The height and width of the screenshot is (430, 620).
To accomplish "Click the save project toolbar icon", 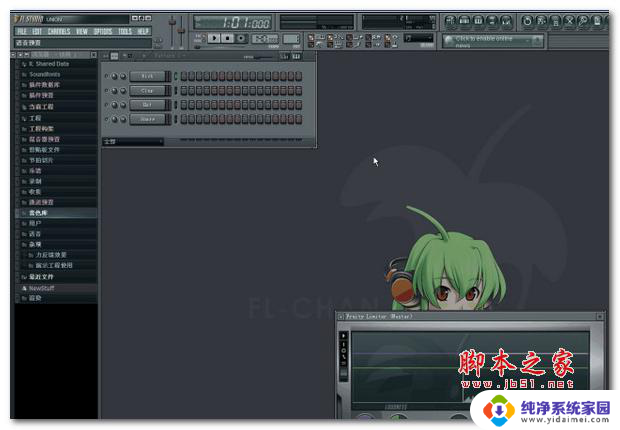I will [x=541, y=21].
